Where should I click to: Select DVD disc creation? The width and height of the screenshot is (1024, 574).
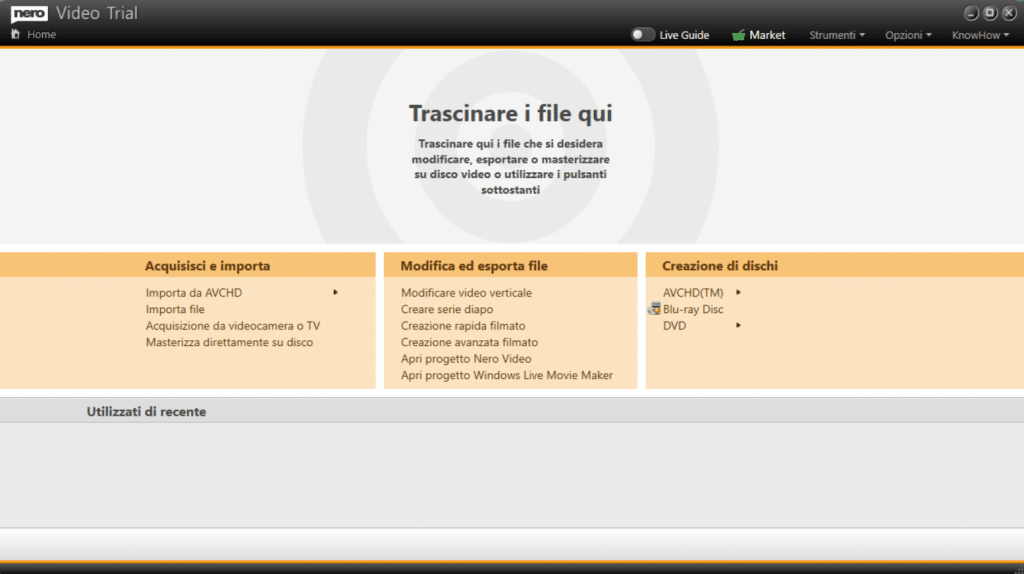[x=675, y=326]
